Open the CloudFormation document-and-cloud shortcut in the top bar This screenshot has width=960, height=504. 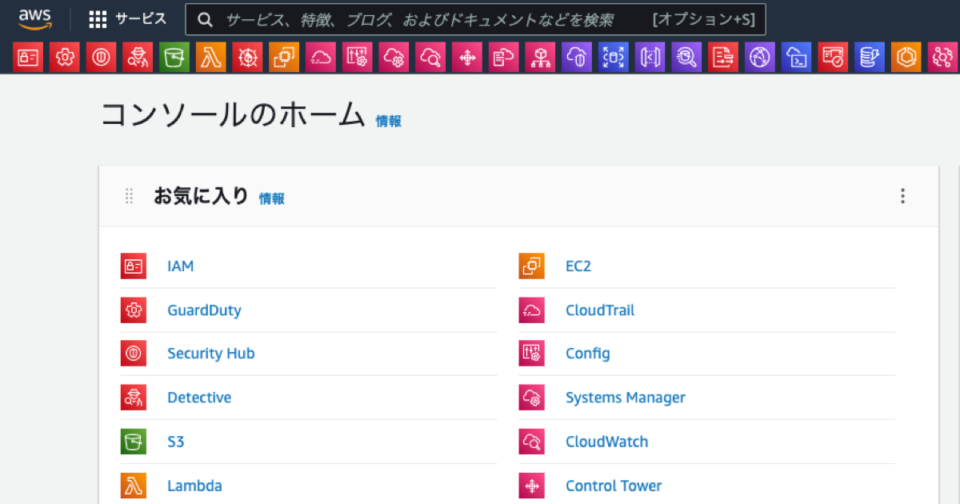pos(503,58)
